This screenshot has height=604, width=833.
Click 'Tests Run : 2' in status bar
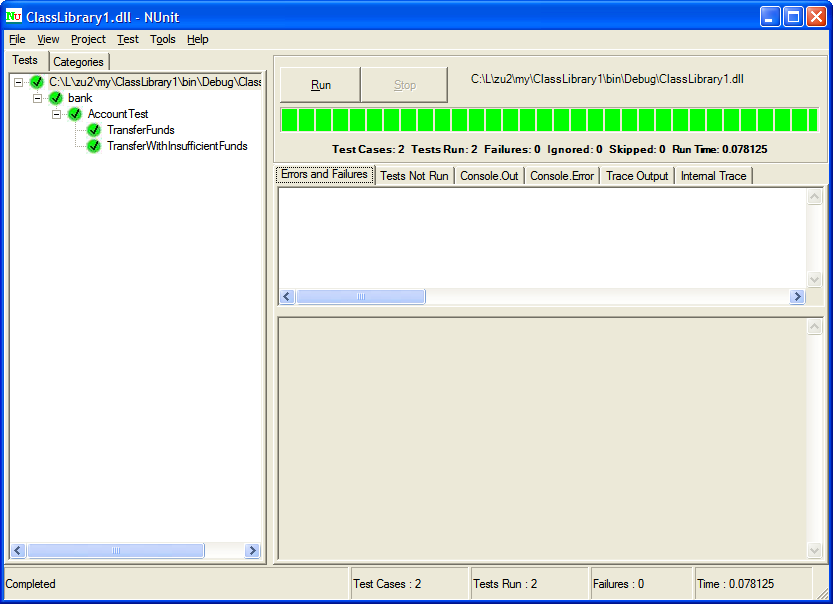click(x=505, y=584)
